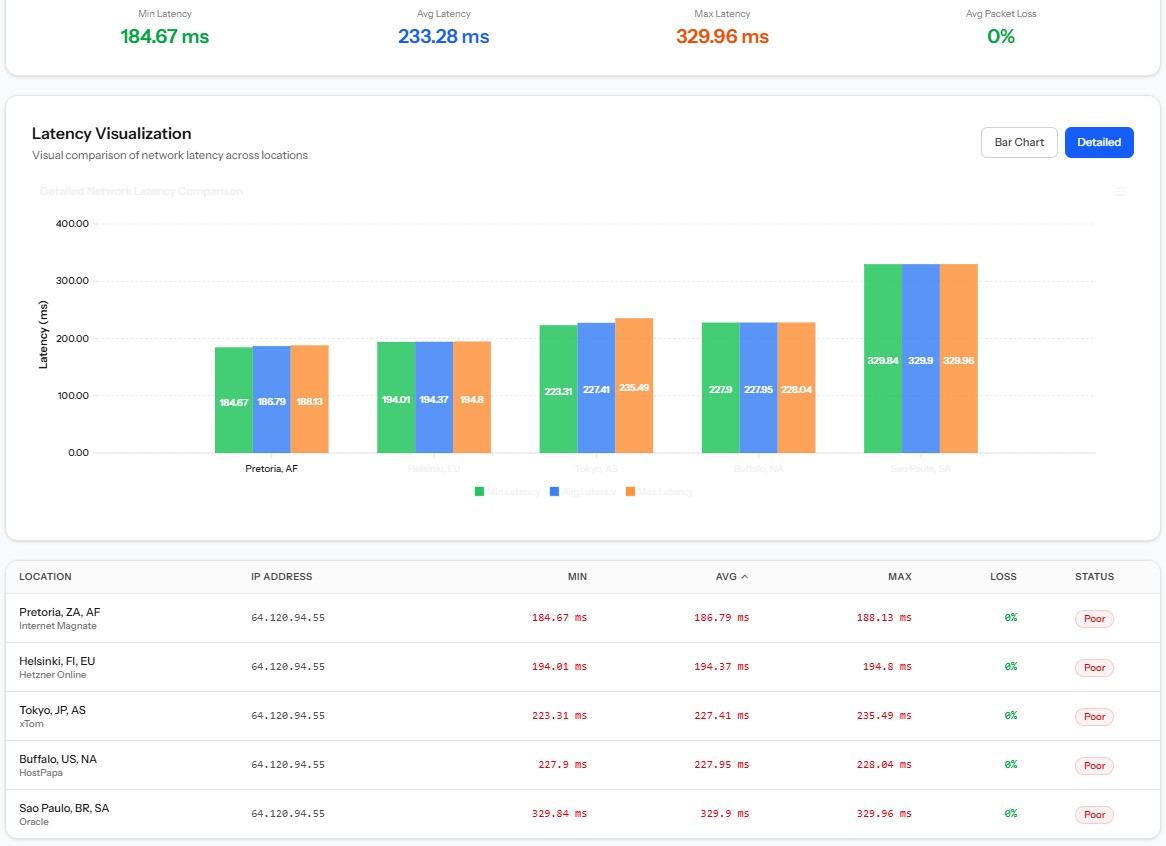
Task: Click Buffalo, US, NA location cell
Action: pos(58,760)
